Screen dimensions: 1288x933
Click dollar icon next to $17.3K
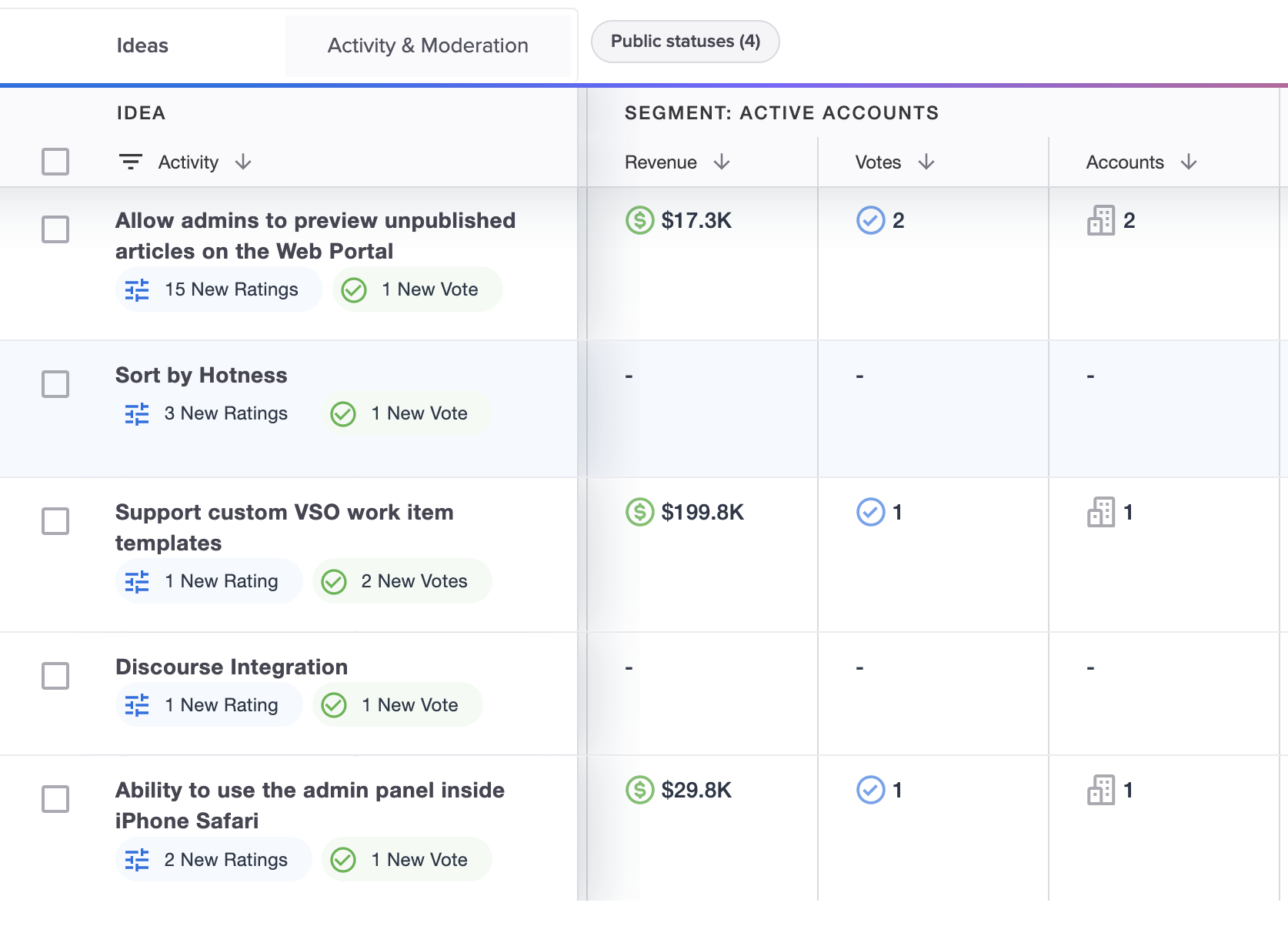point(639,220)
